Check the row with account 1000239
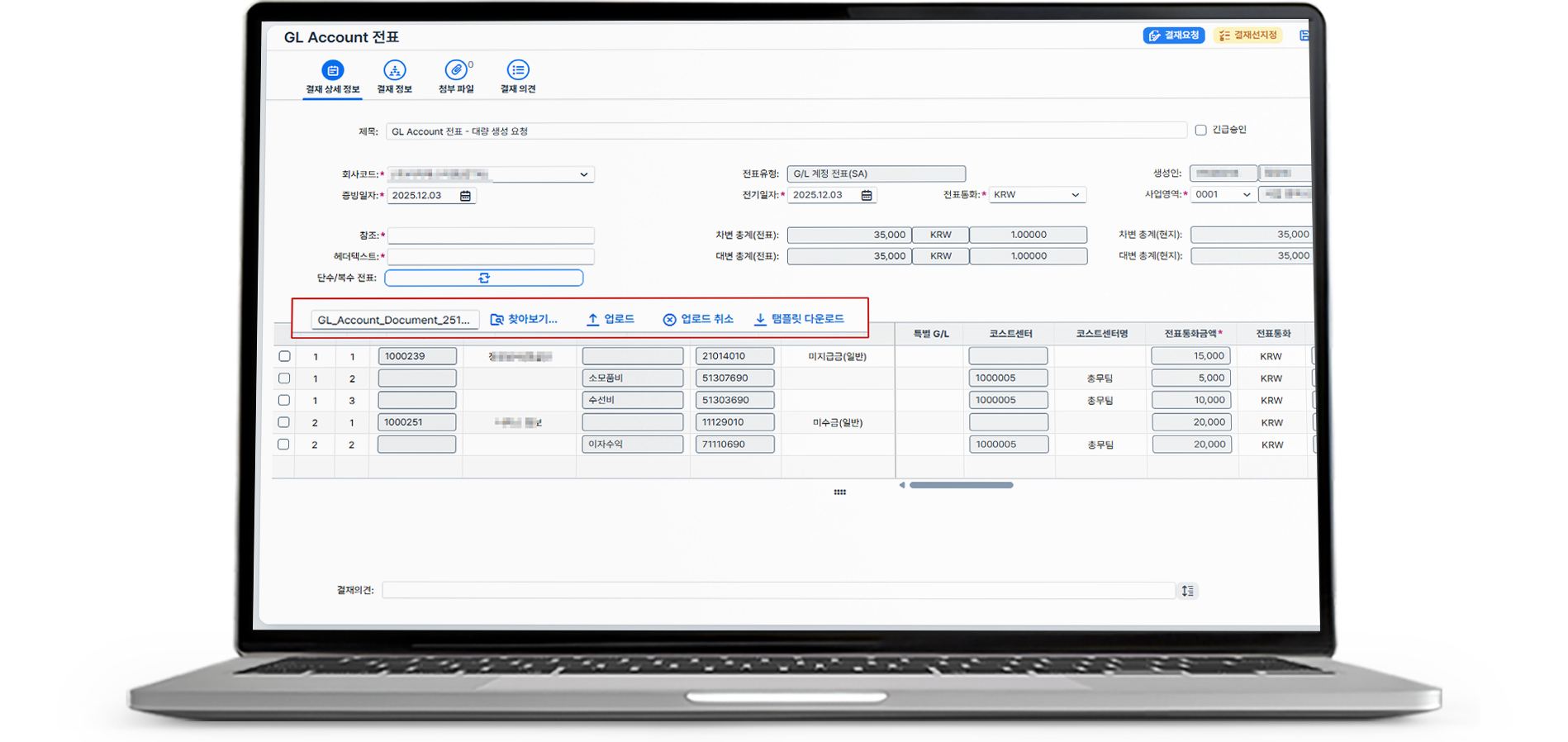1568x742 pixels. (284, 356)
